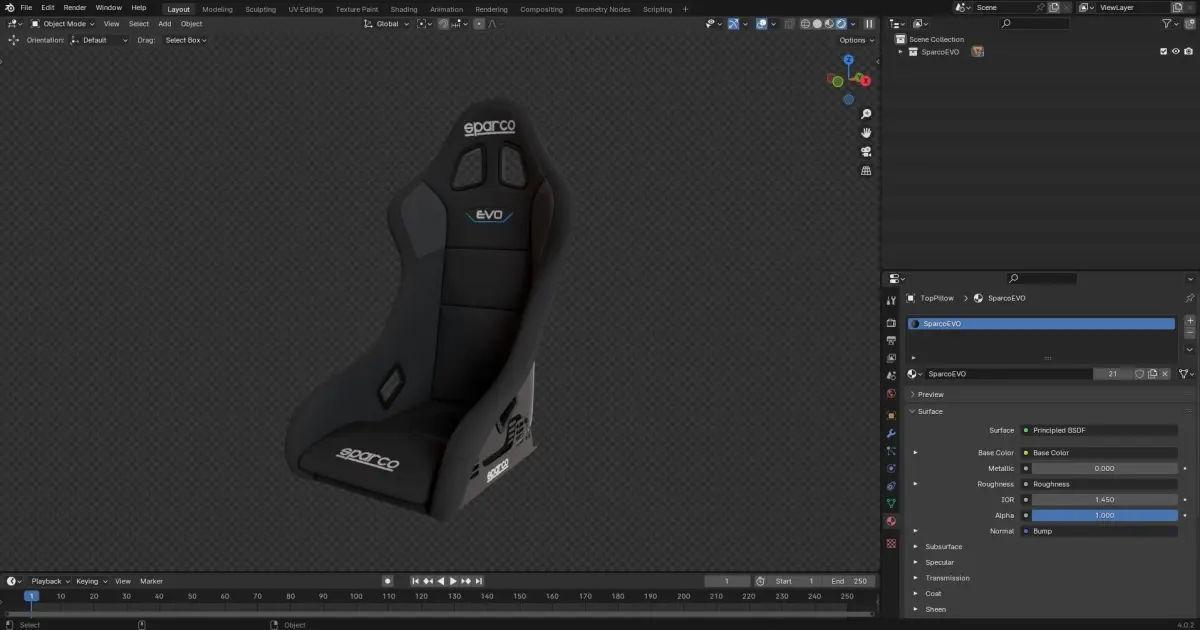The image size is (1200, 630).
Task: Open the Playback dropdown in timeline
Action: (x=50, y=581)
